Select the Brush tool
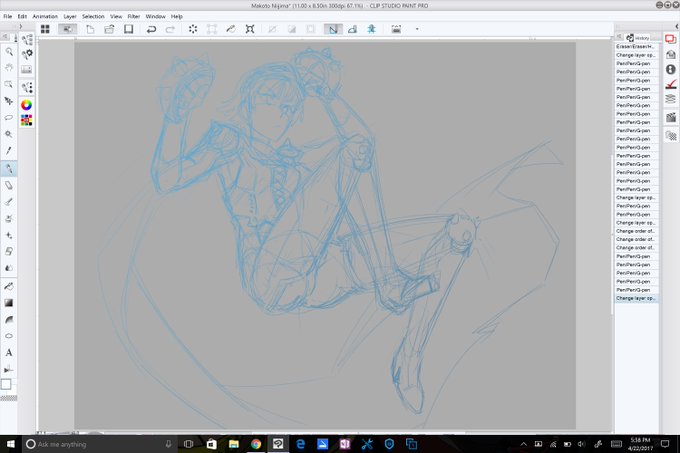Screen dimensions: 680x453 click(x=9, y=202)
